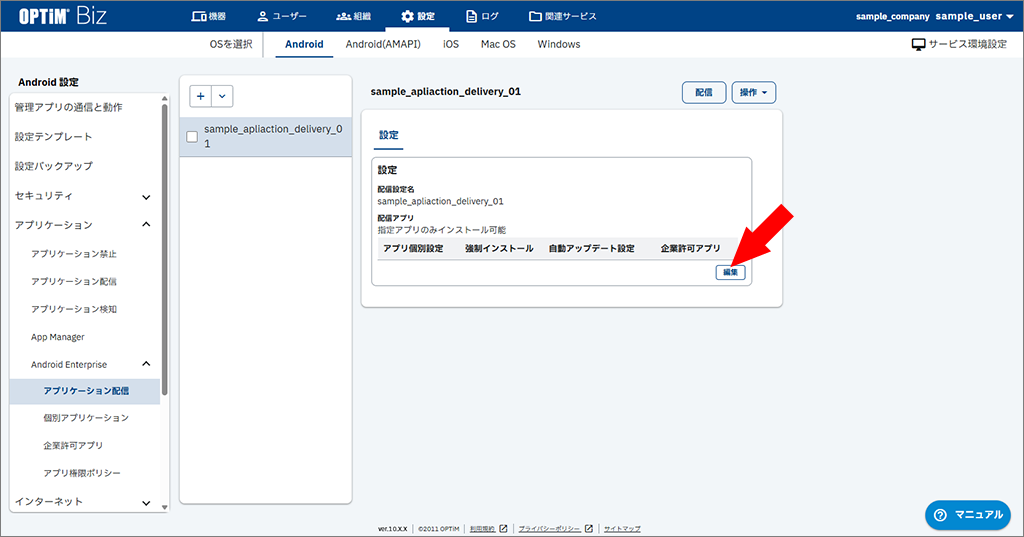The width and height of the screenshot is (1024, 537).
Task: Select sample_apliaction_delivery_01 list row
Action: pyautogui.click(x=266, y=137)
